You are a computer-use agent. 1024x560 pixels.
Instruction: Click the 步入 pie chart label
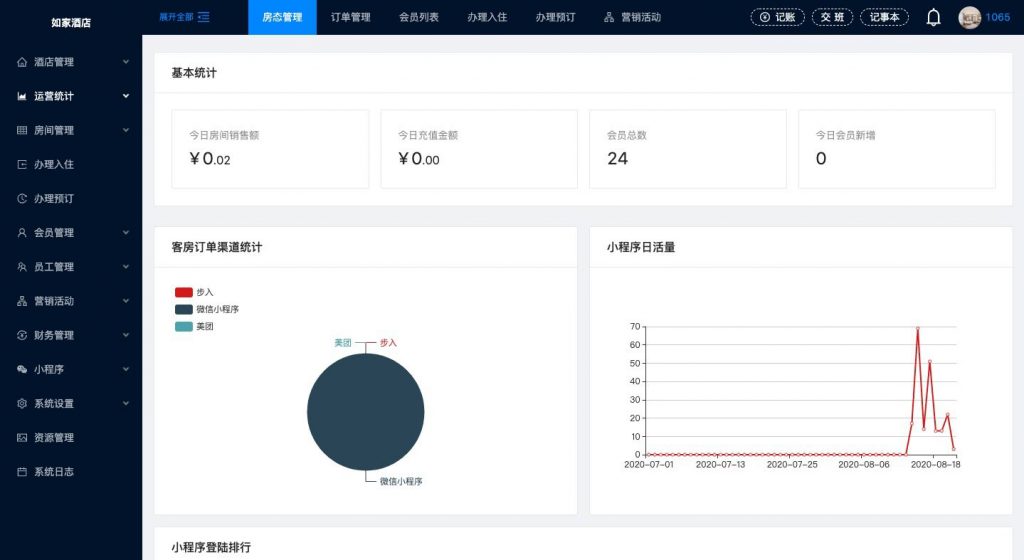click(x=388, y=343)
